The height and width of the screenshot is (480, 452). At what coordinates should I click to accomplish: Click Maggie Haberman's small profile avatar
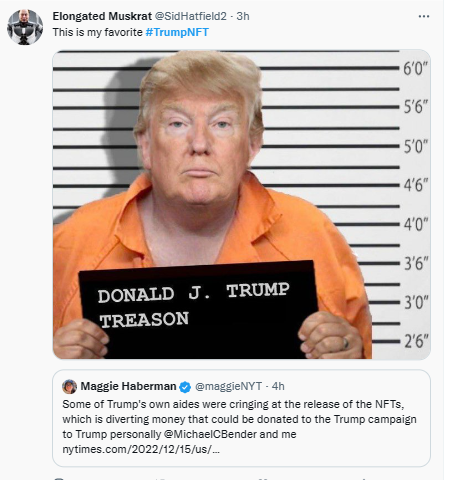[x=69, y=386]
